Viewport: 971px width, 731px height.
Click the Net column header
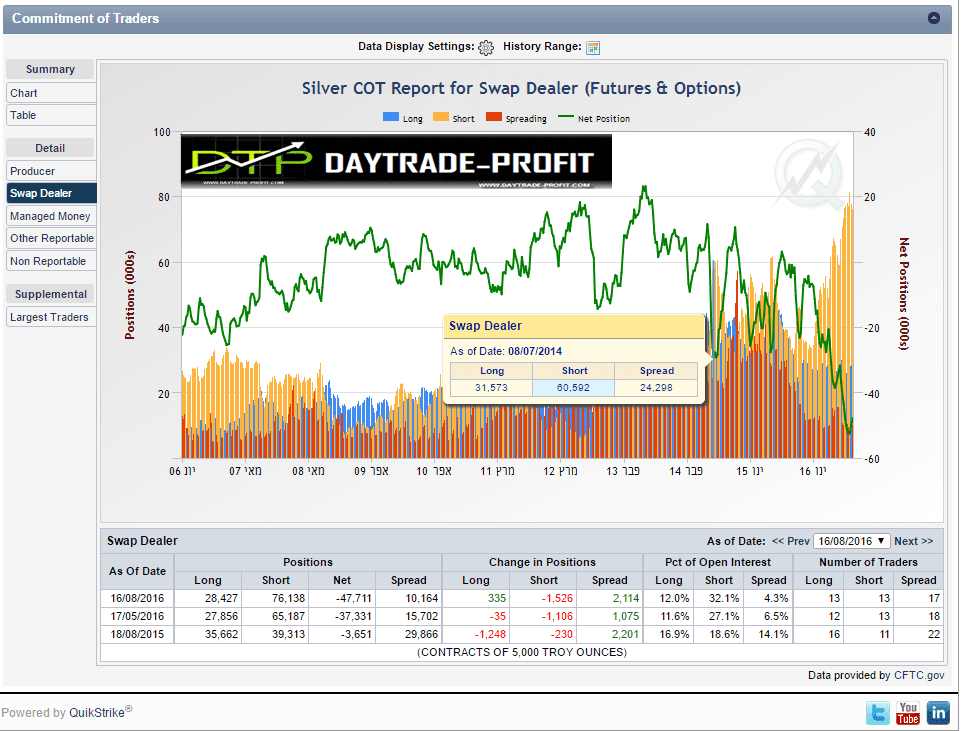[x=342, y=580]
